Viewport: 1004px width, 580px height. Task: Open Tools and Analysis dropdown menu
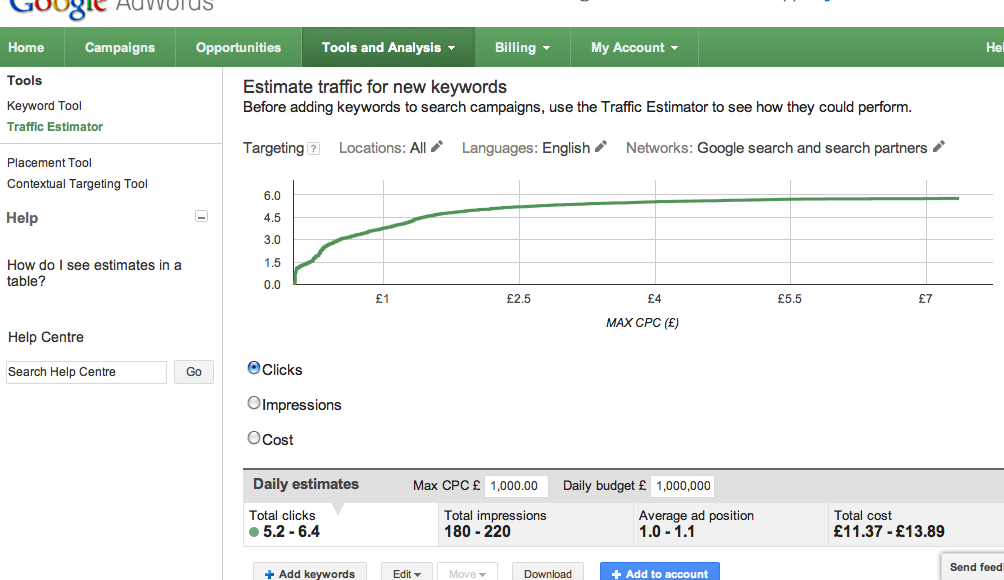click(x=388, y=47)
